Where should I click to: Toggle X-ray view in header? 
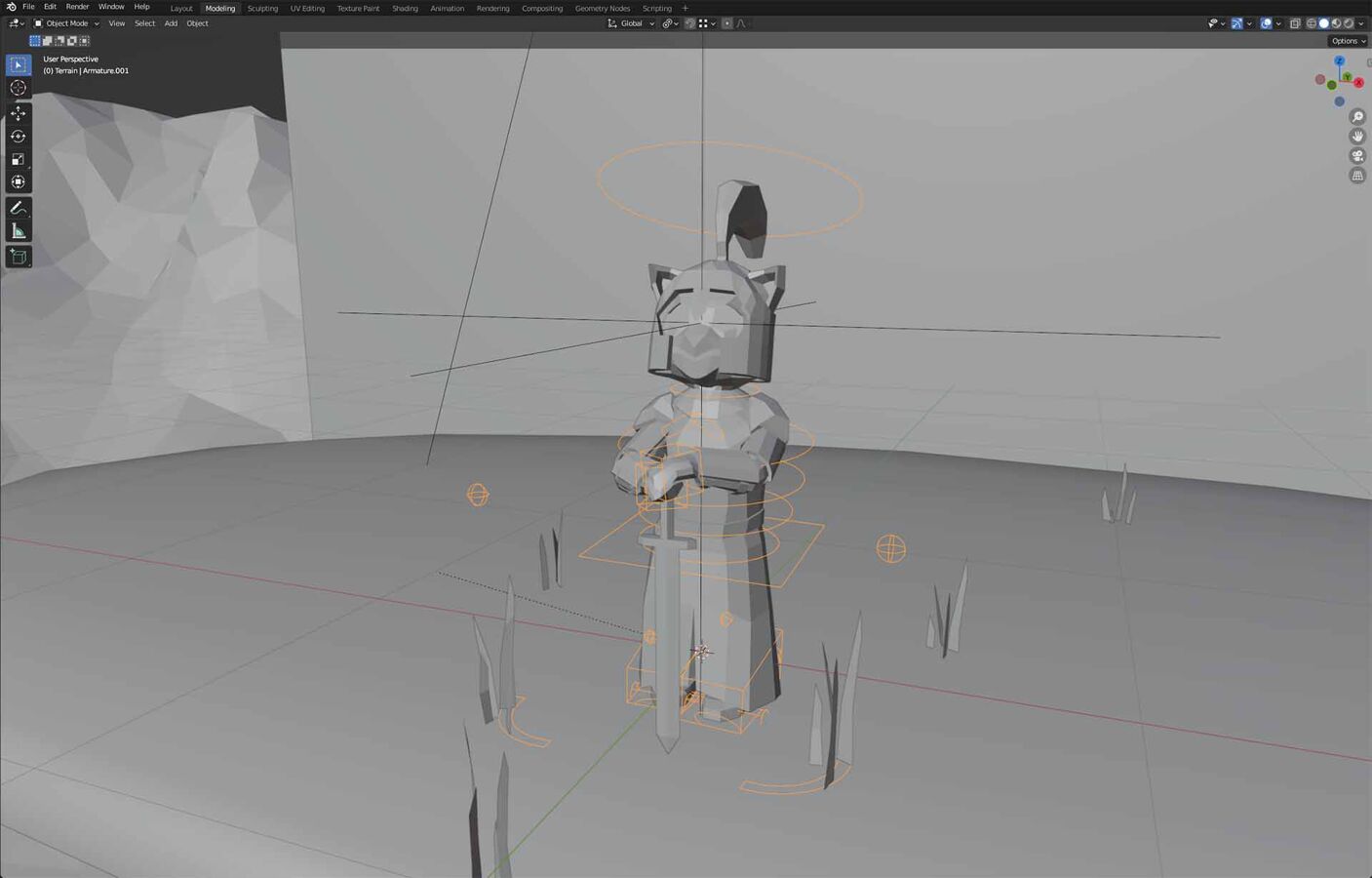(x=1295, y=23)
